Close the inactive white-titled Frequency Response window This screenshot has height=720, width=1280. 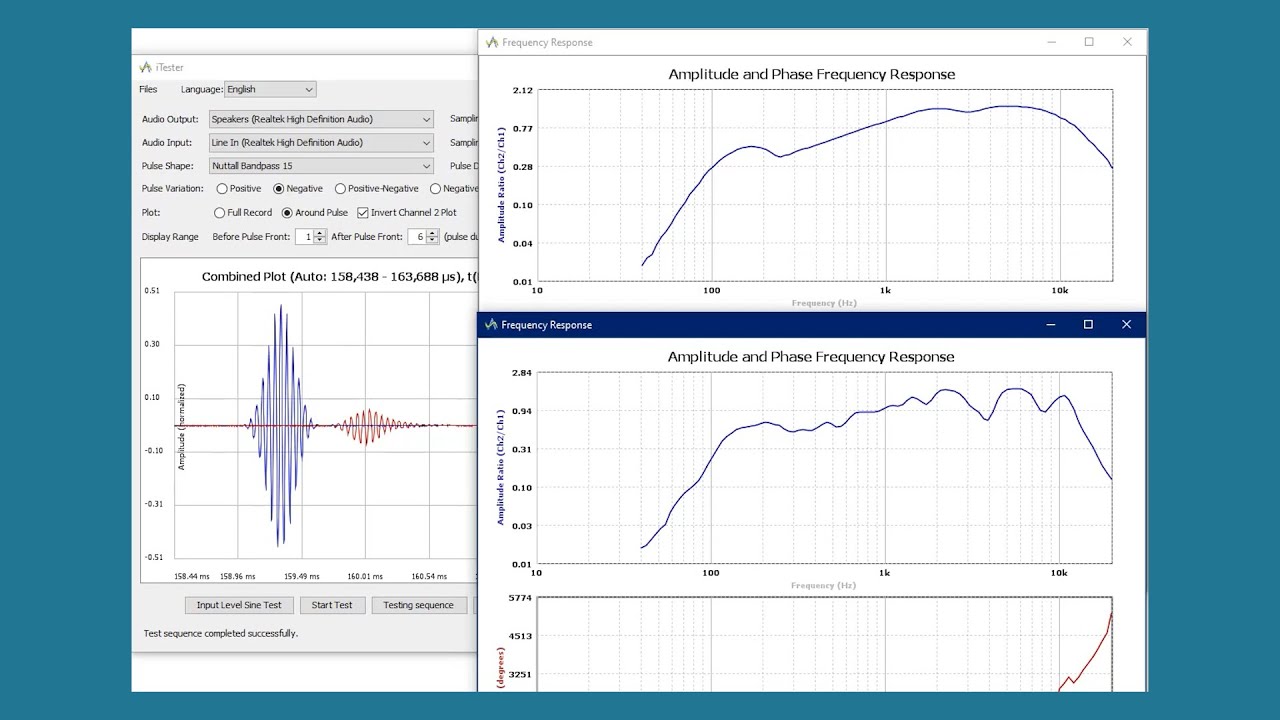point(1127,42)
